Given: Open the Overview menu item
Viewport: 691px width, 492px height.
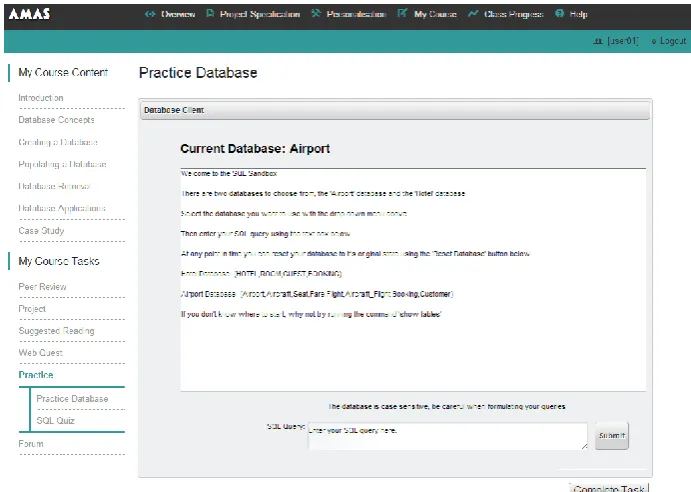Looking at the screenshot, I should click(x=178, y=14).
